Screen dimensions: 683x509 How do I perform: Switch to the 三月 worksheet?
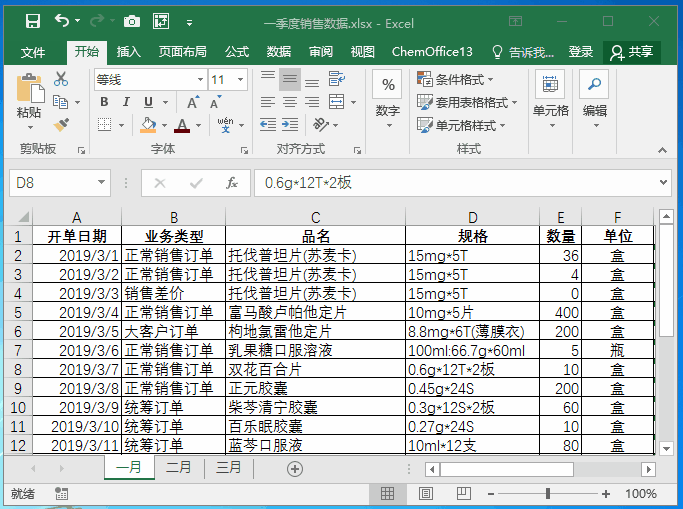229,468
